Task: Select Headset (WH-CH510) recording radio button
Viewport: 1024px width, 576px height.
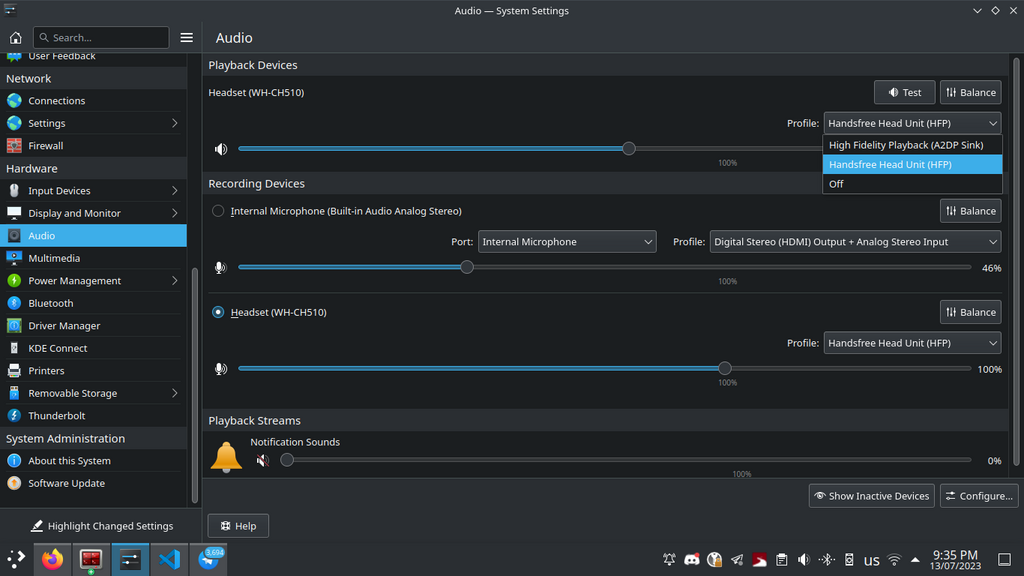Action: click(218, 312)
